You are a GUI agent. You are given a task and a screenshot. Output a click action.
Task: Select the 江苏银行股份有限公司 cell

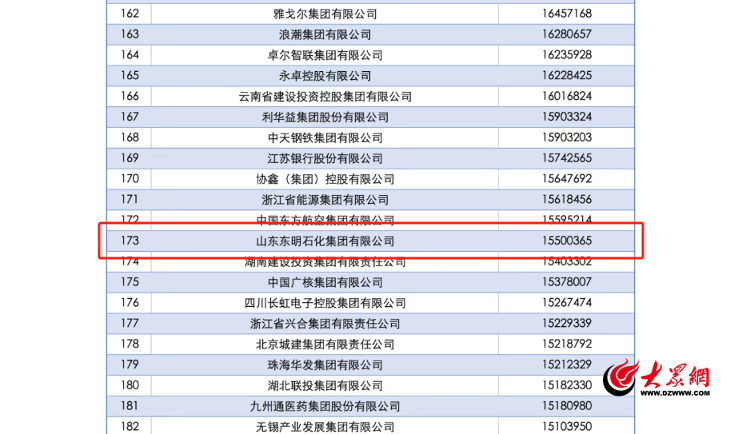(325, 158)
